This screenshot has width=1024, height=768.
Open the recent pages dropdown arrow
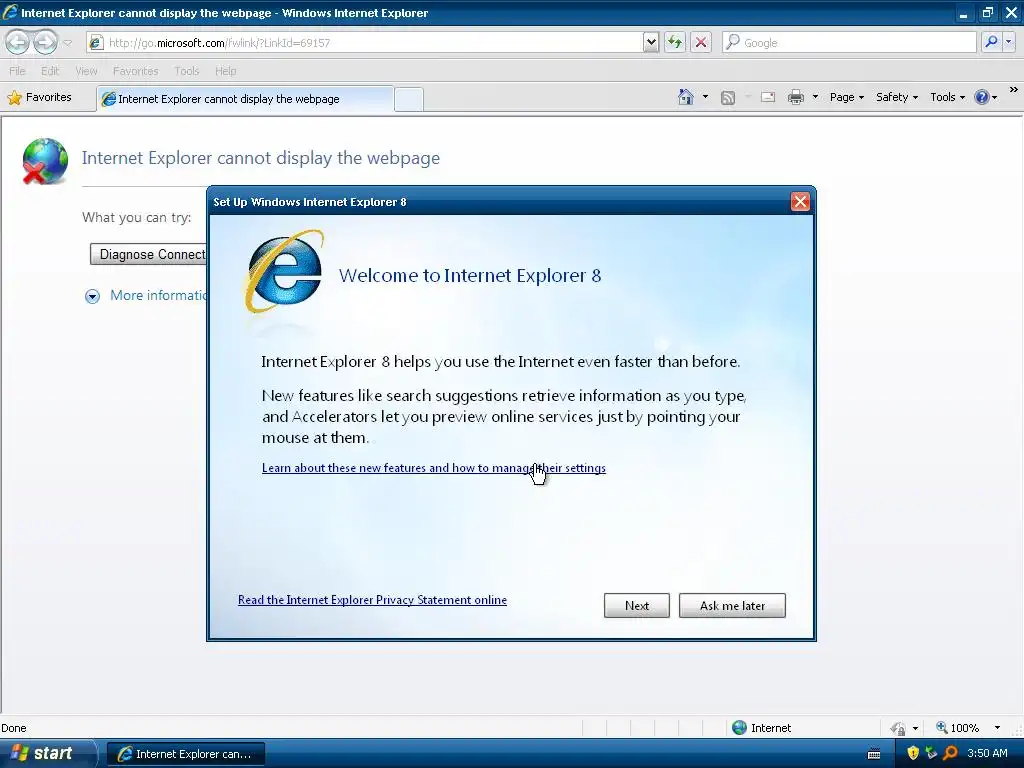tap(67, 43)
